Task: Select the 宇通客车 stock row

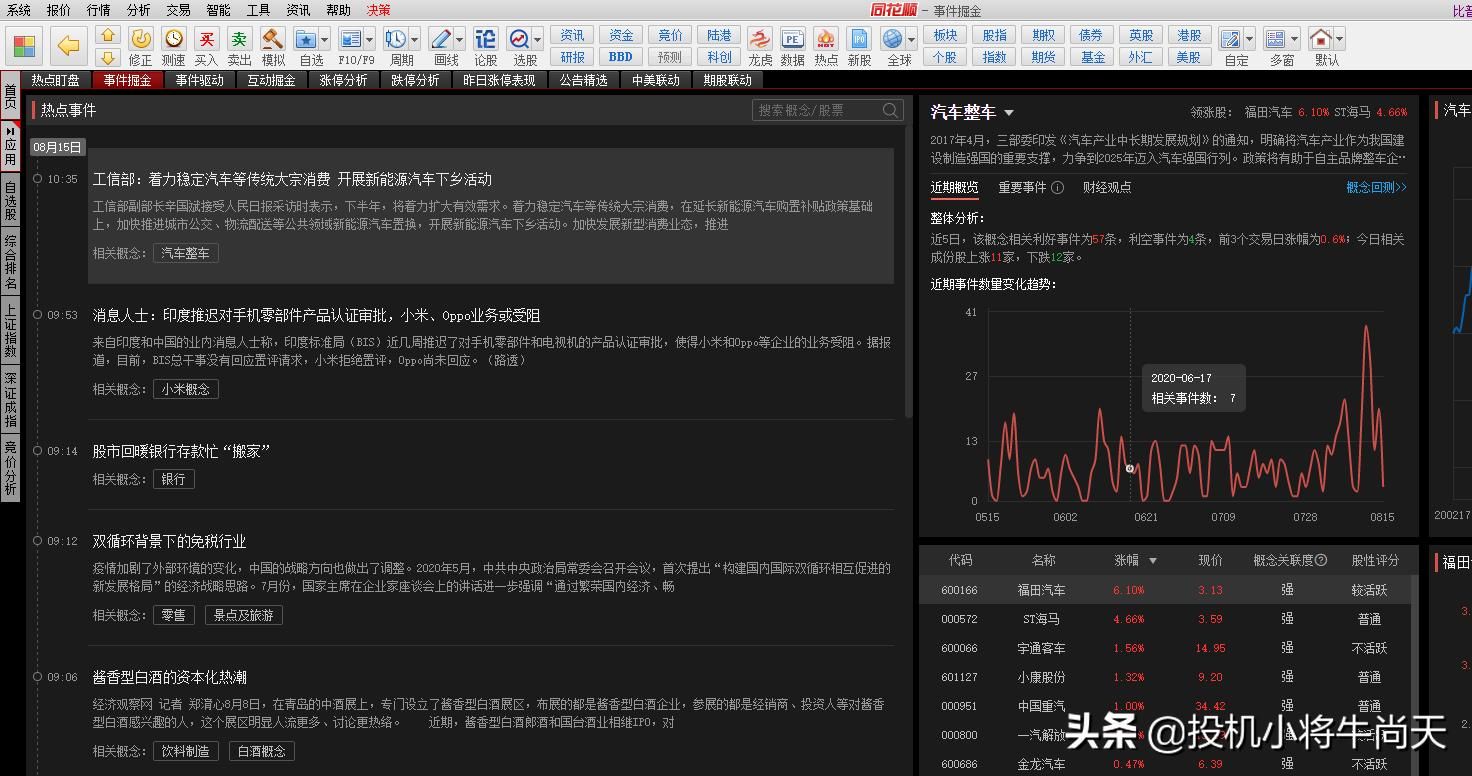Action: 1165,648
